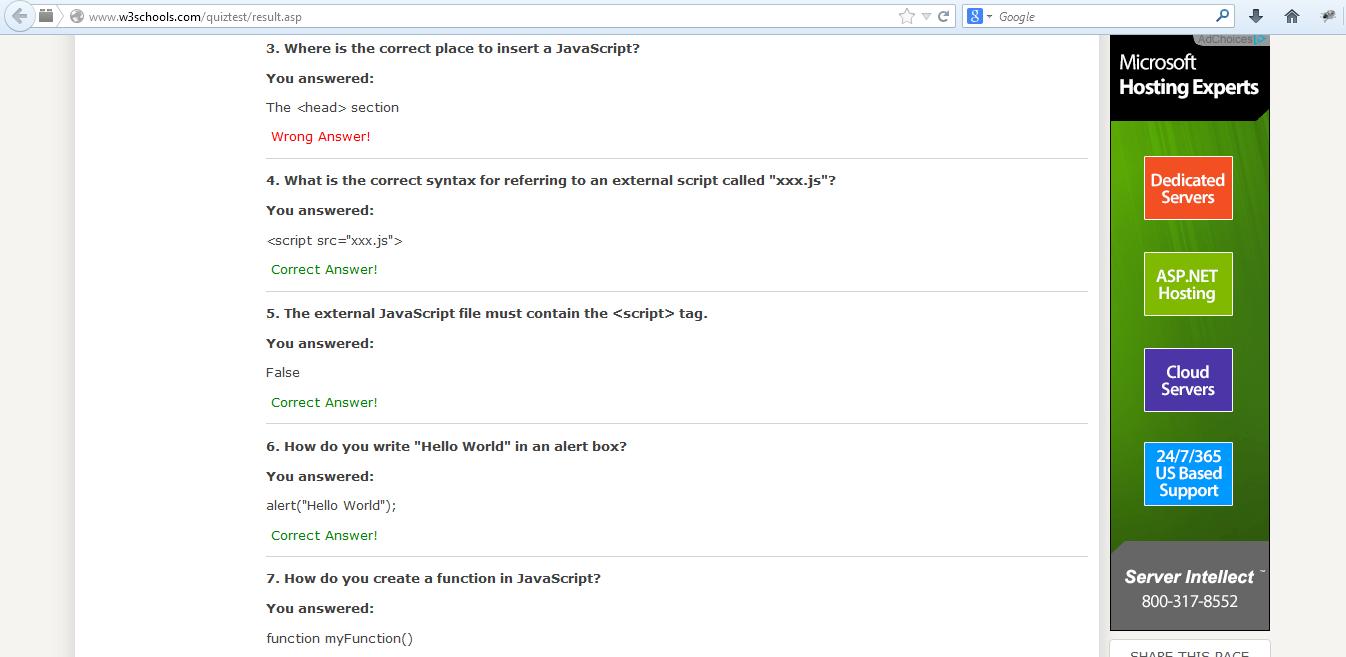Click the answer "False"
Viewport: 1346px width, 657px height.
(x=283, y=373)
